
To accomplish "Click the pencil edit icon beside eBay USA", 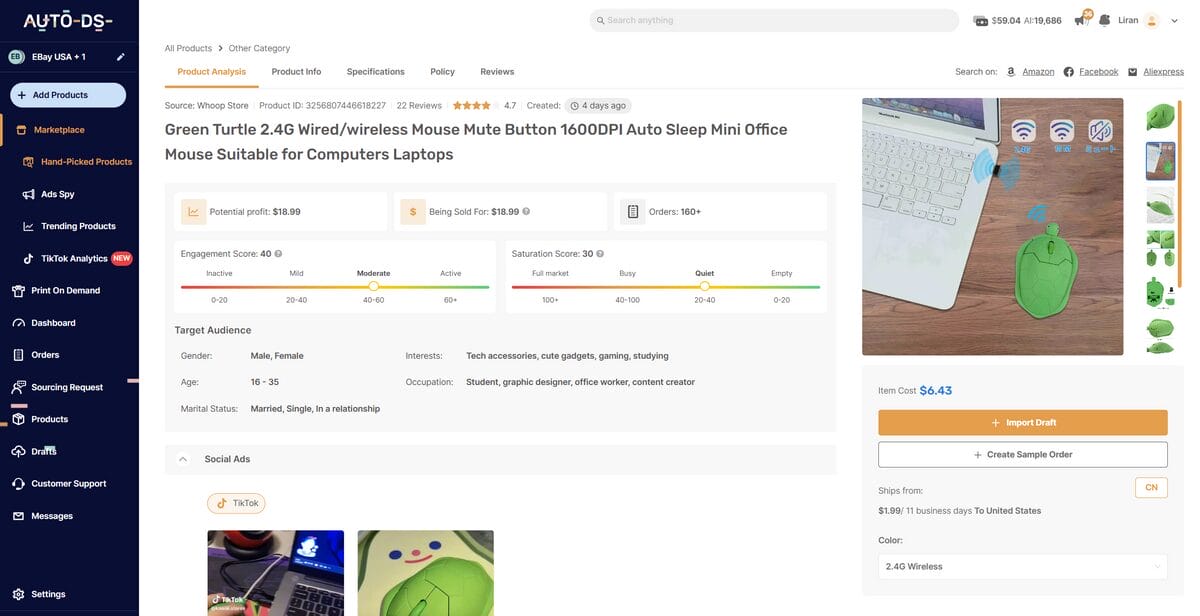I will coord(121,57).
